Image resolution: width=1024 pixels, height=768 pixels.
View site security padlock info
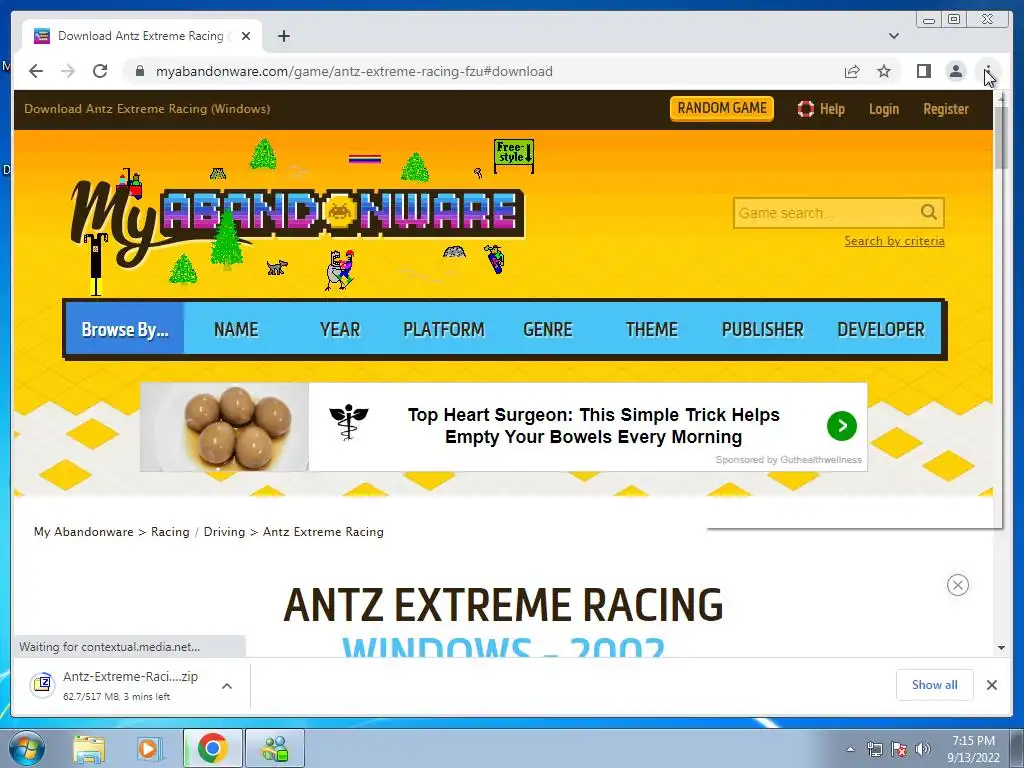139,71
